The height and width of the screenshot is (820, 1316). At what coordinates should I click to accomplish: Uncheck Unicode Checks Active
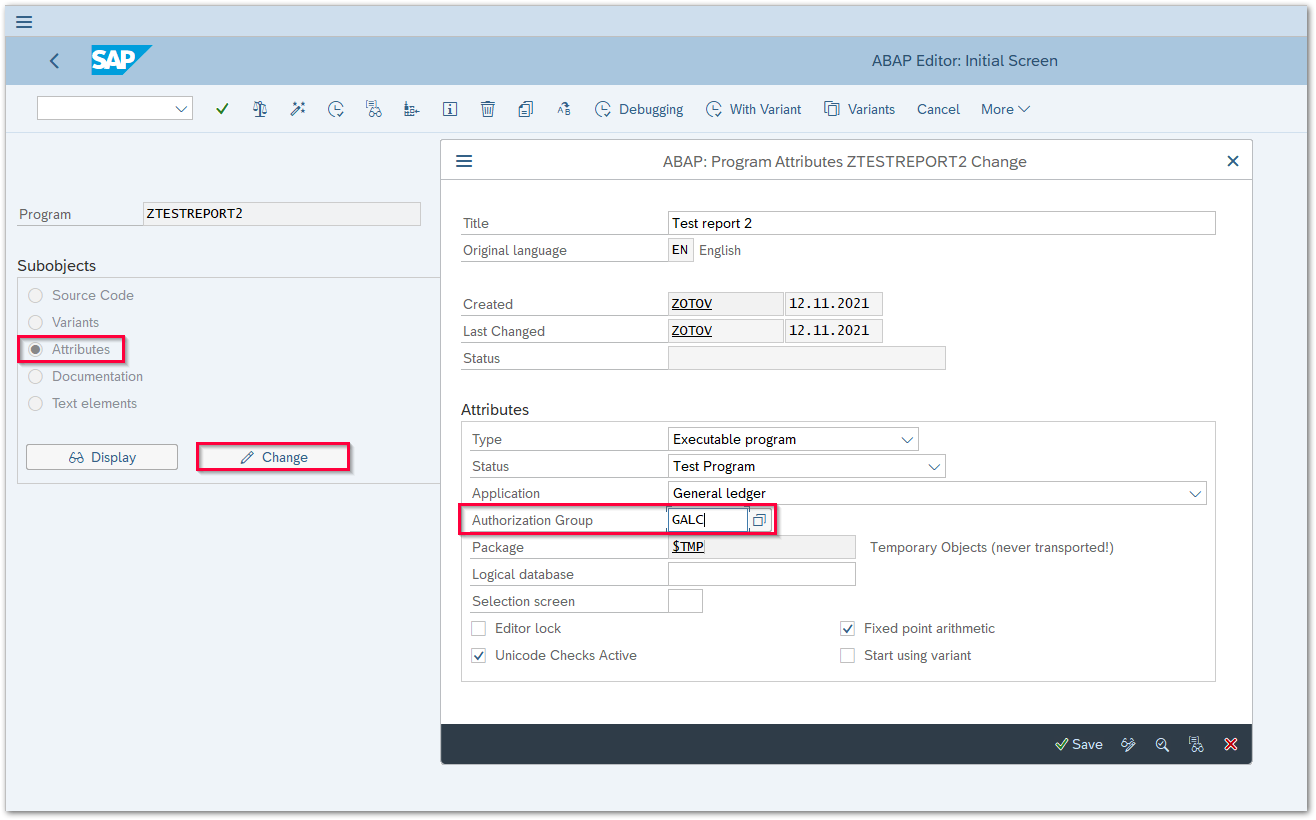(x=479, y=655)
